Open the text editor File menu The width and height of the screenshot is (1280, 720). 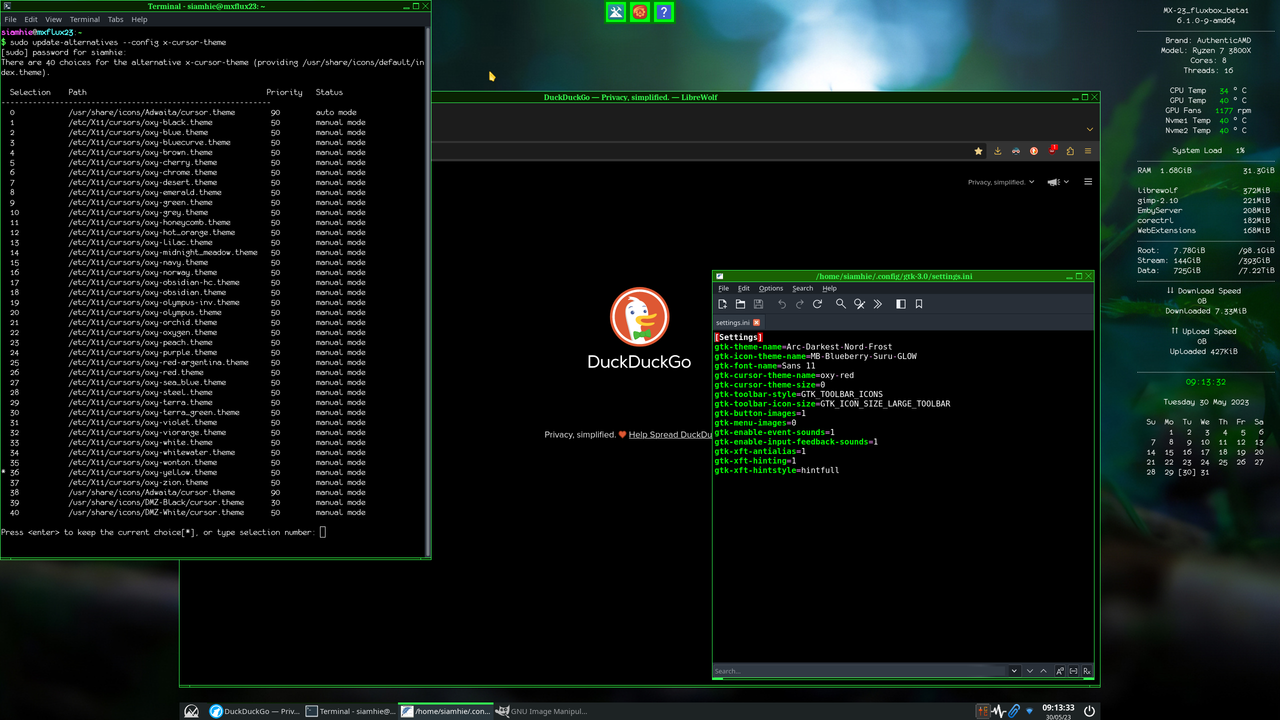pyautogui.click(x=723, y=288)
